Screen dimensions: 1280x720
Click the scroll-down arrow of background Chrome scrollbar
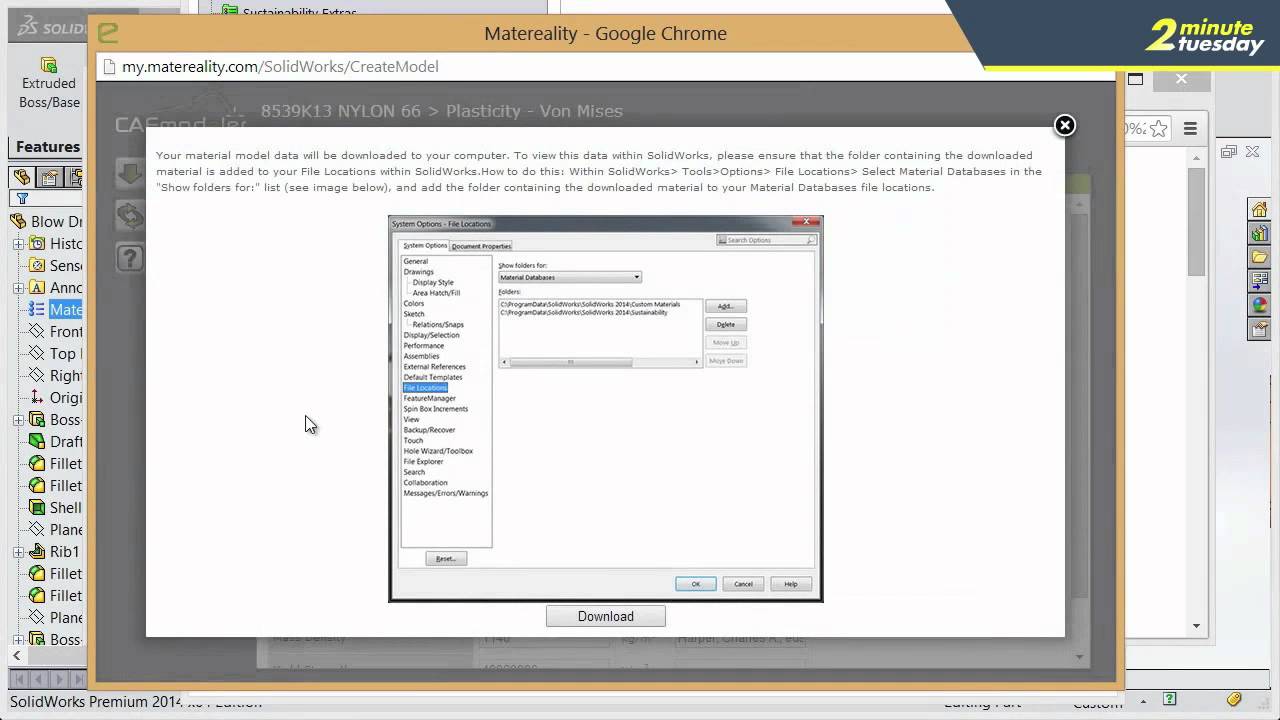(1197, 626)
